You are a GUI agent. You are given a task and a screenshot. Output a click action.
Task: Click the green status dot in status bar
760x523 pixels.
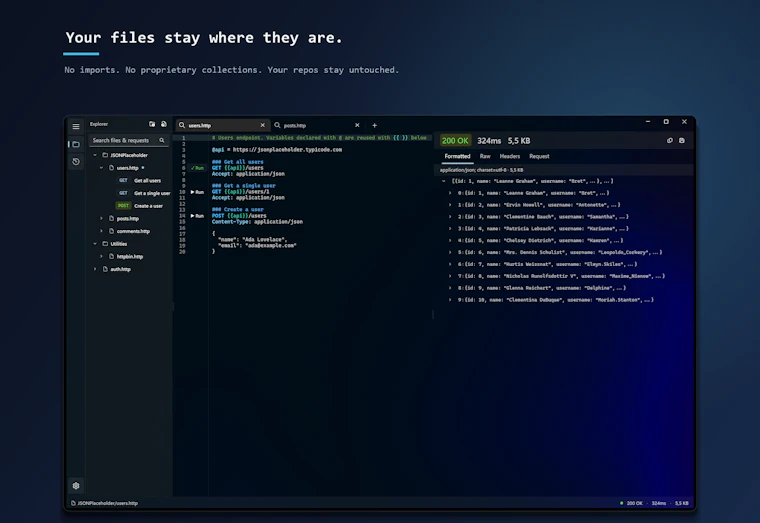pos(621,503)
